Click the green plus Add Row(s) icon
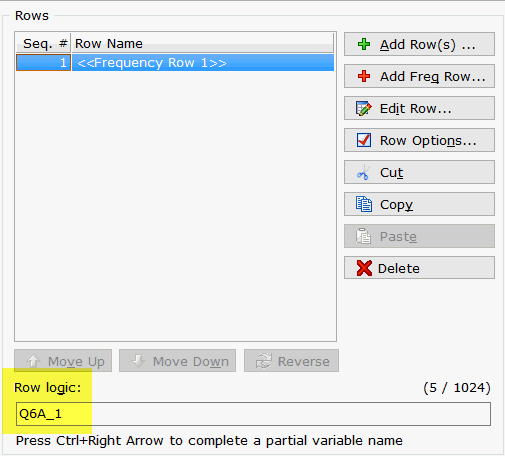The image size is (505, 456). pos(364,44)
